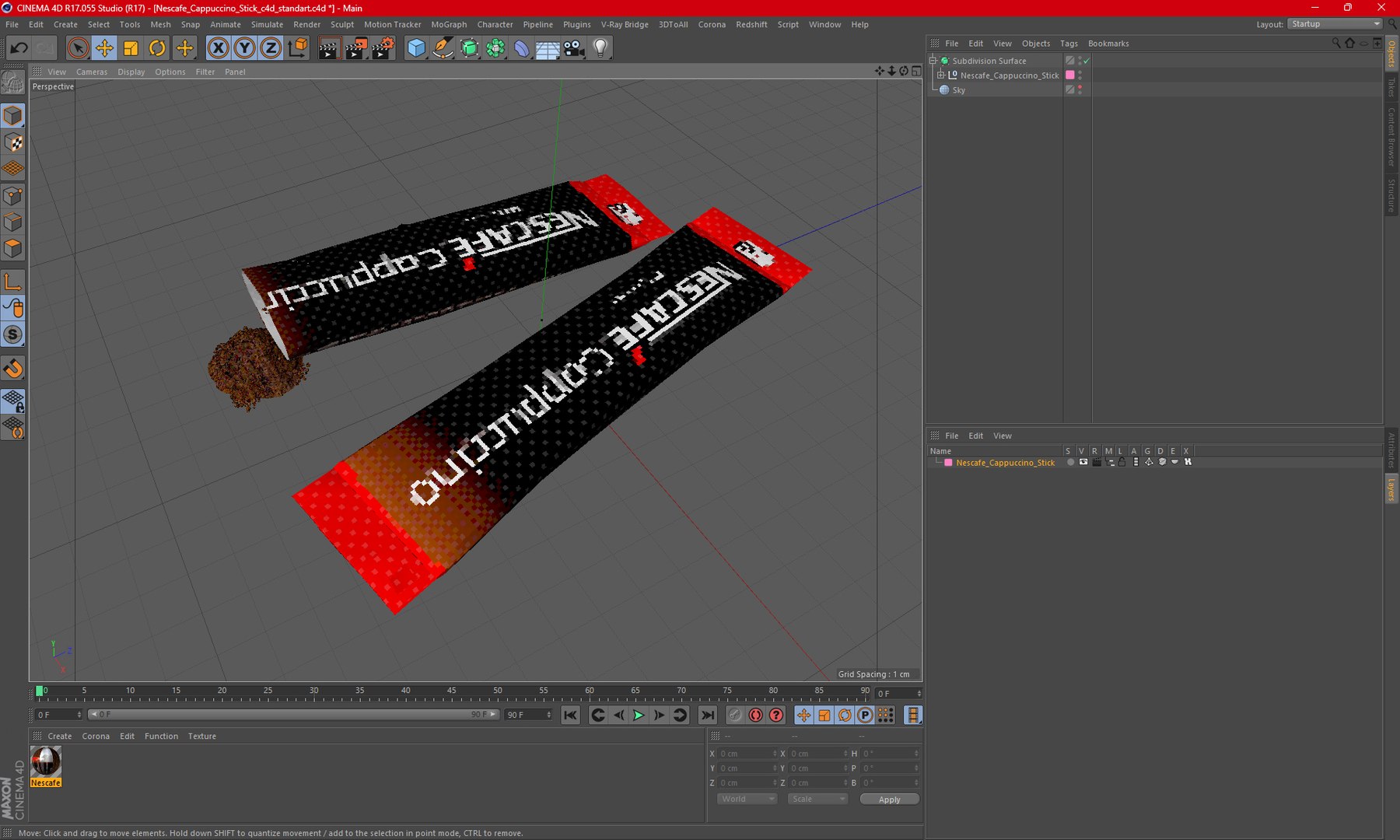Open the World coordinate dropdown

click(747, 799)
